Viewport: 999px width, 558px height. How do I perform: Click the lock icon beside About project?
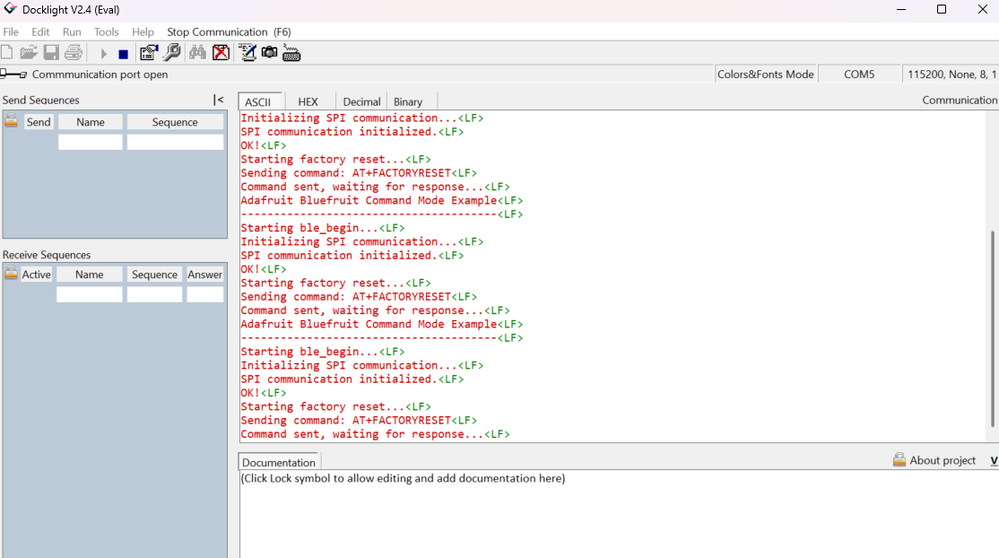(899, 459)
